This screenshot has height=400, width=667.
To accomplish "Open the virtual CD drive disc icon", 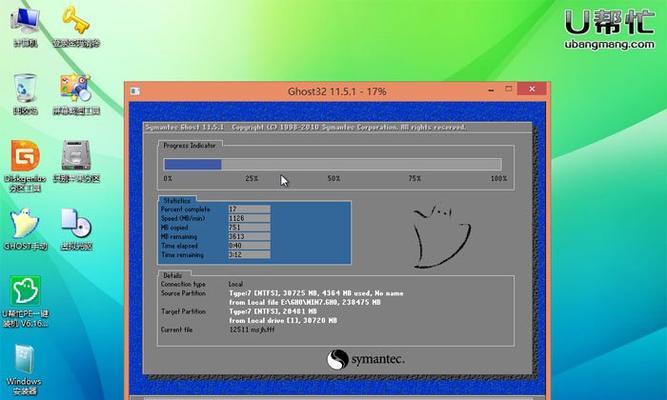I will click(x=76, y=223).
